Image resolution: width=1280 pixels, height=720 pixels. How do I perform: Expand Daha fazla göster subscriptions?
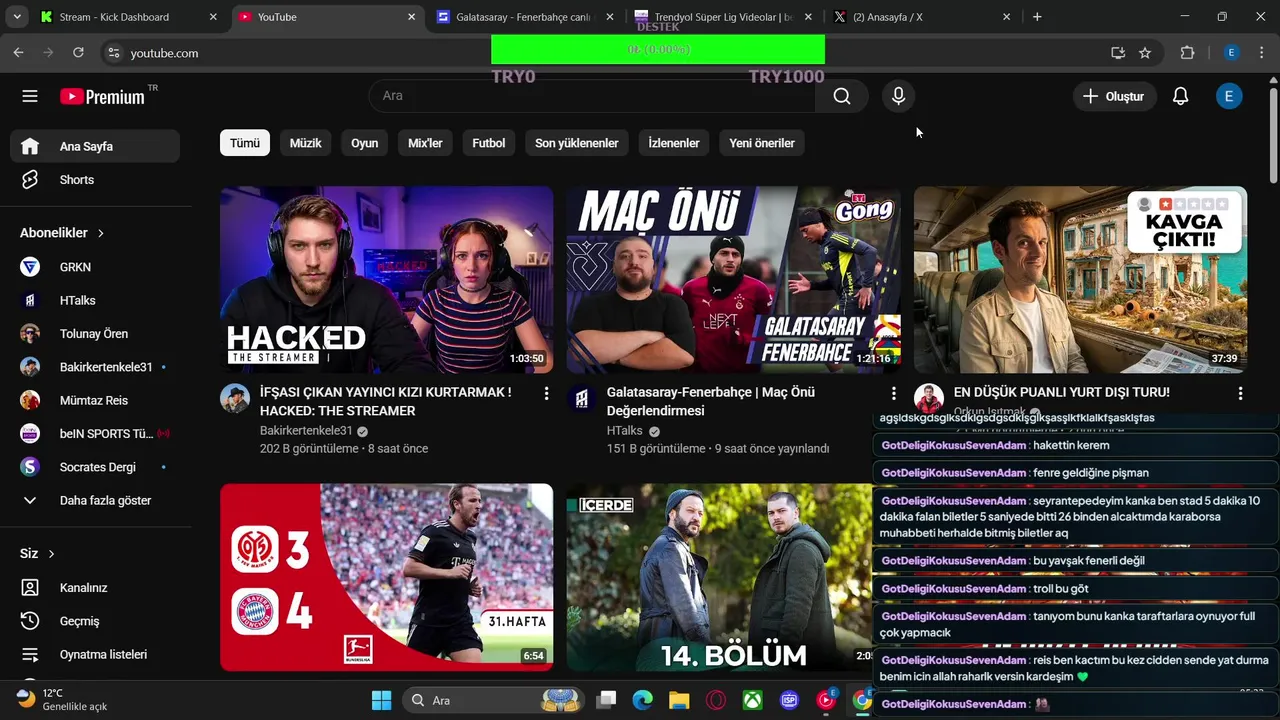click(x=95, y=500)
